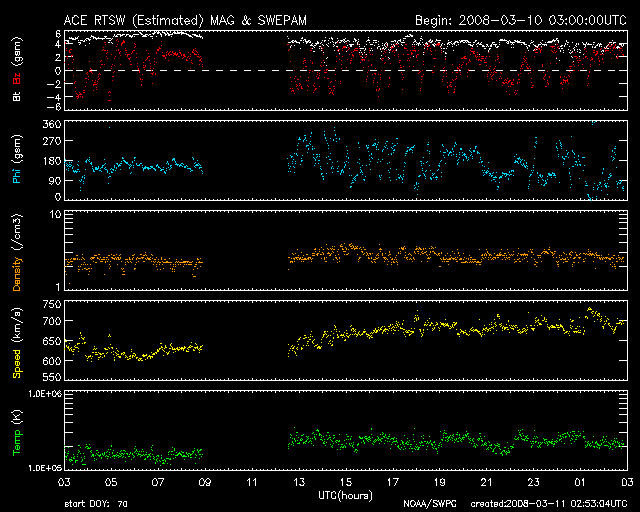Click the 11 hour tick in data gap
The width and height of the screenshot is (640, 512).
[254, 483]
